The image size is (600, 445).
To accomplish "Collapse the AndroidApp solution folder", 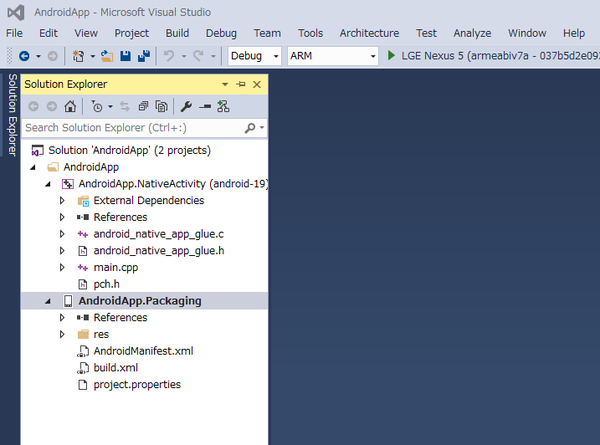I will tap(33, 167).
